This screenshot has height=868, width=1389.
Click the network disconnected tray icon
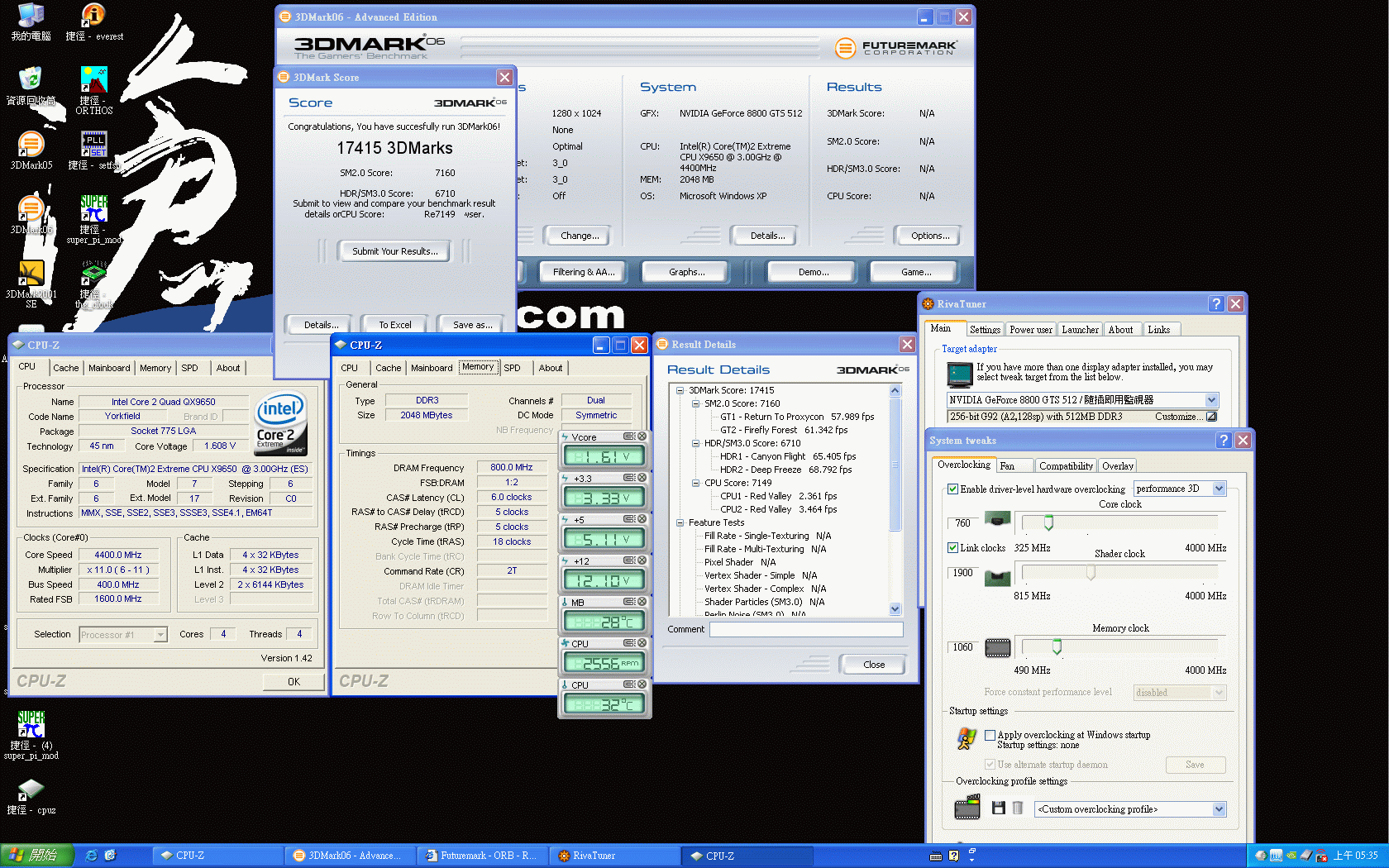1321,856
